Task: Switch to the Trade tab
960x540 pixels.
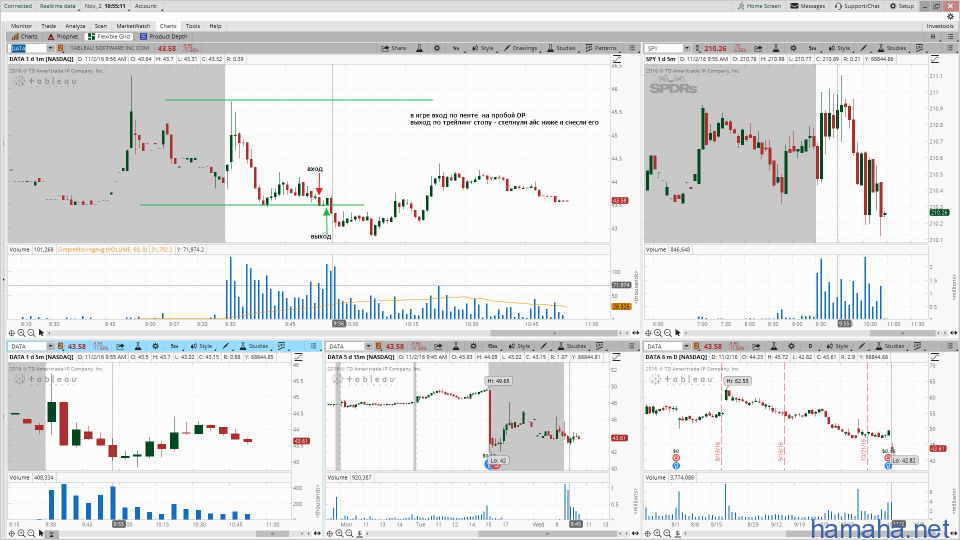Action: [x=48, y=26]
